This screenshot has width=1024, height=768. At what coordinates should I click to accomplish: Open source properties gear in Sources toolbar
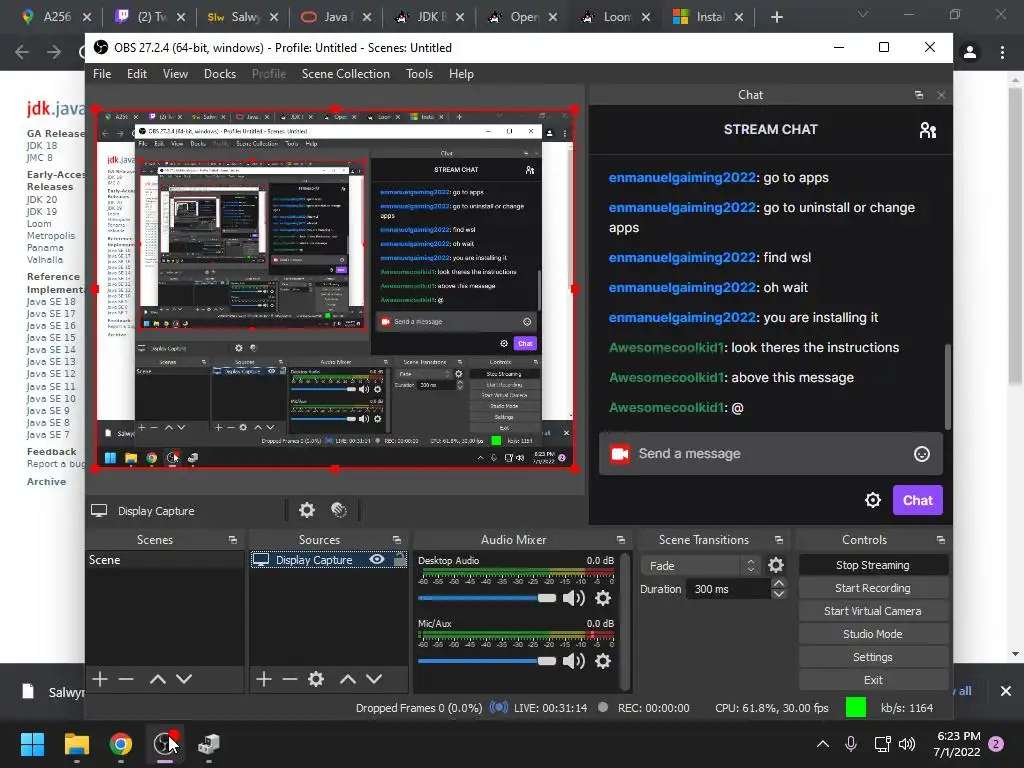tap(316, 679)
